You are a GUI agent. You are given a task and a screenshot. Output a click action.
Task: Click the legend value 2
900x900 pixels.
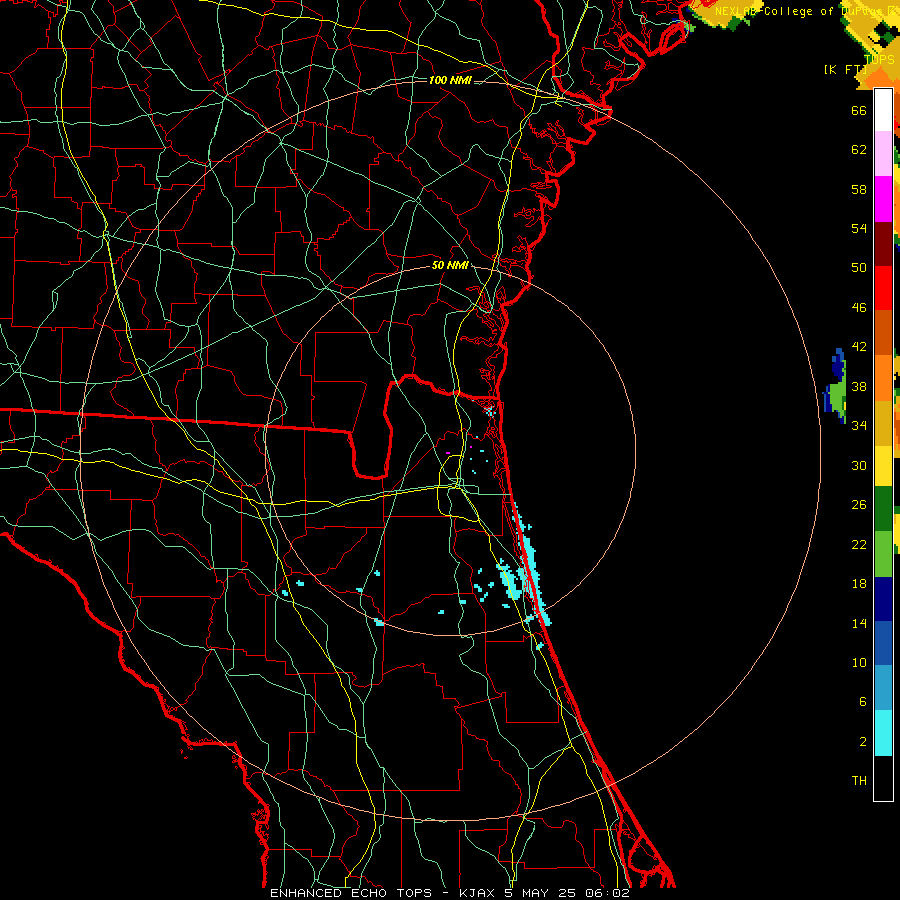click(862, 742)
